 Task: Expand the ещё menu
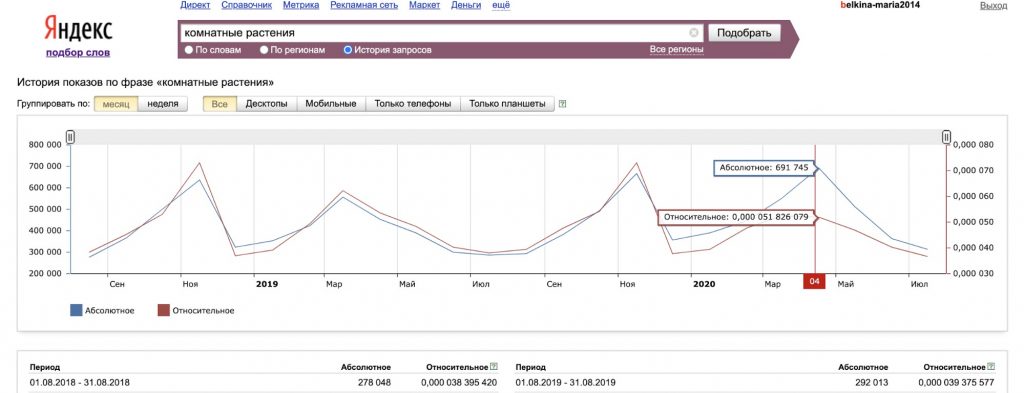(501, 5)
